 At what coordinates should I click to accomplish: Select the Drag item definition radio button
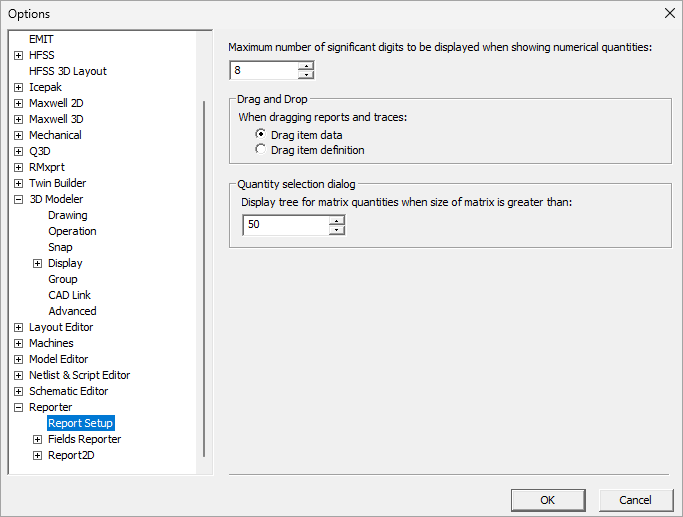tap(260, 149)
